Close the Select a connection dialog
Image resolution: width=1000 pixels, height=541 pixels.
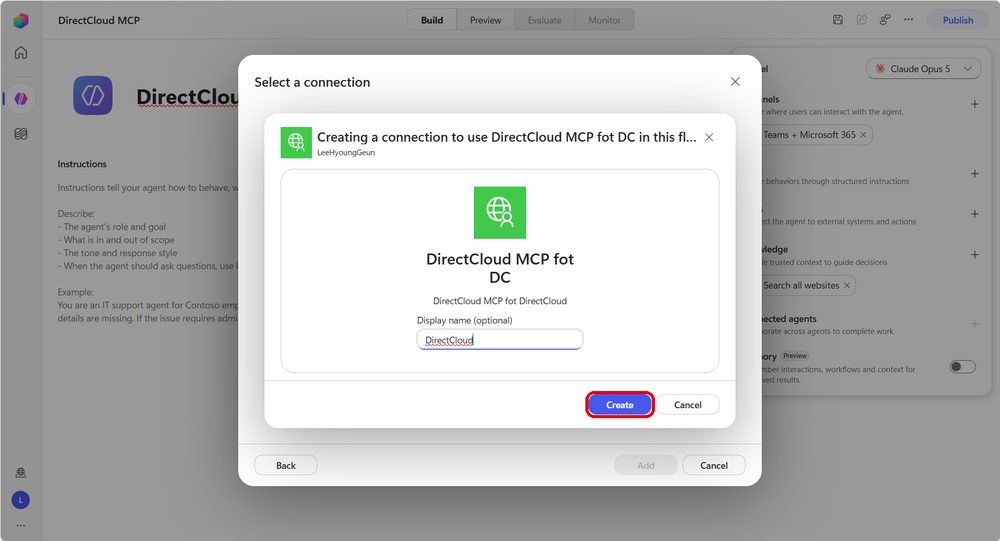[x=735, y=82]
